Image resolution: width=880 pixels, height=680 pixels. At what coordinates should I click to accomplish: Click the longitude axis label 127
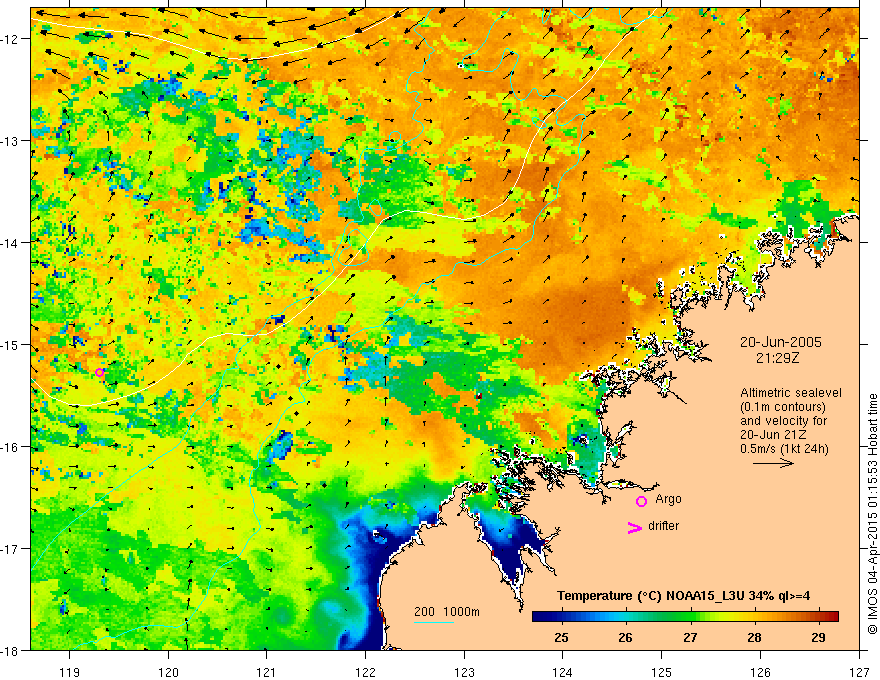[x=859, y=672]
